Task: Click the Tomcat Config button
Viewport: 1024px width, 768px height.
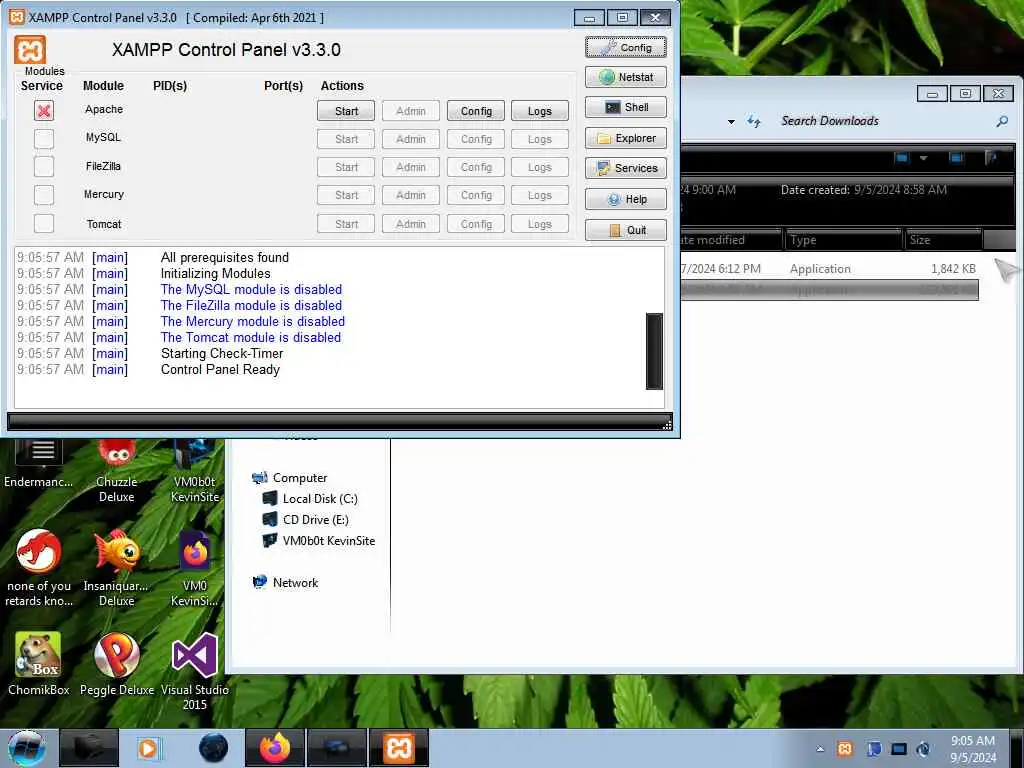Action: [476, 224]
